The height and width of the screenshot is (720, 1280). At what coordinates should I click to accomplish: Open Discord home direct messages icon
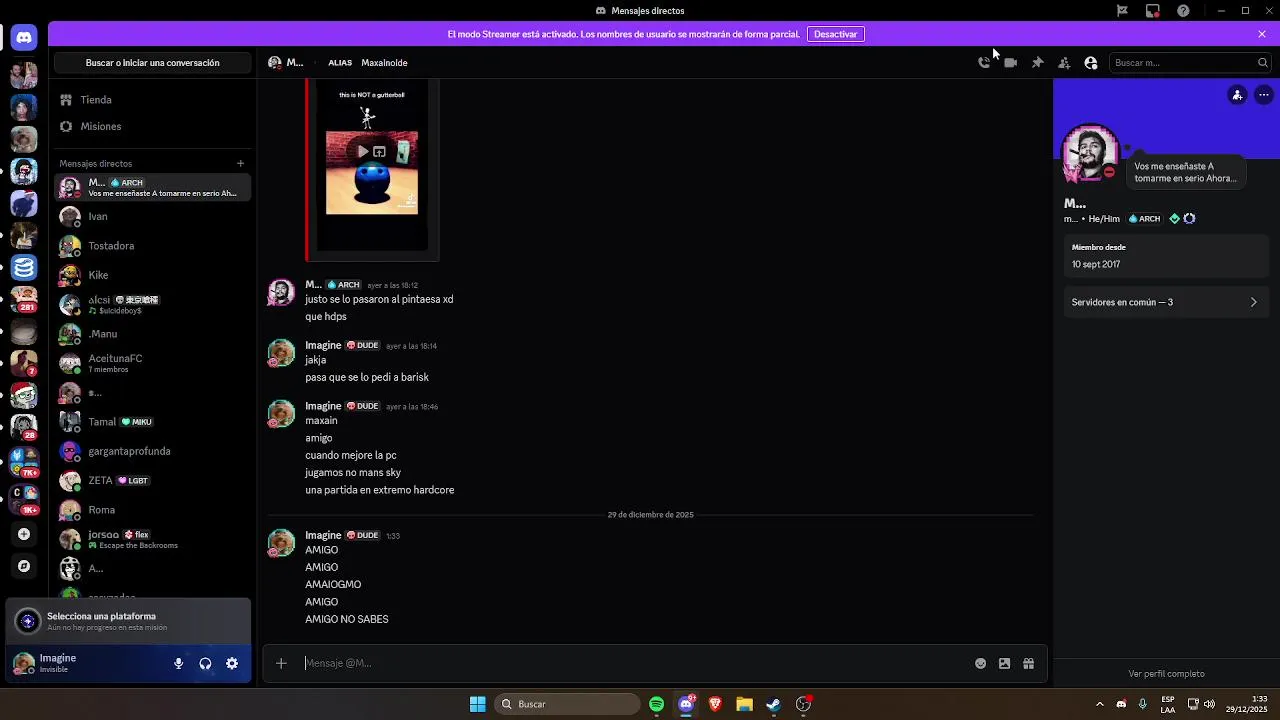click(x=24, y=38)
